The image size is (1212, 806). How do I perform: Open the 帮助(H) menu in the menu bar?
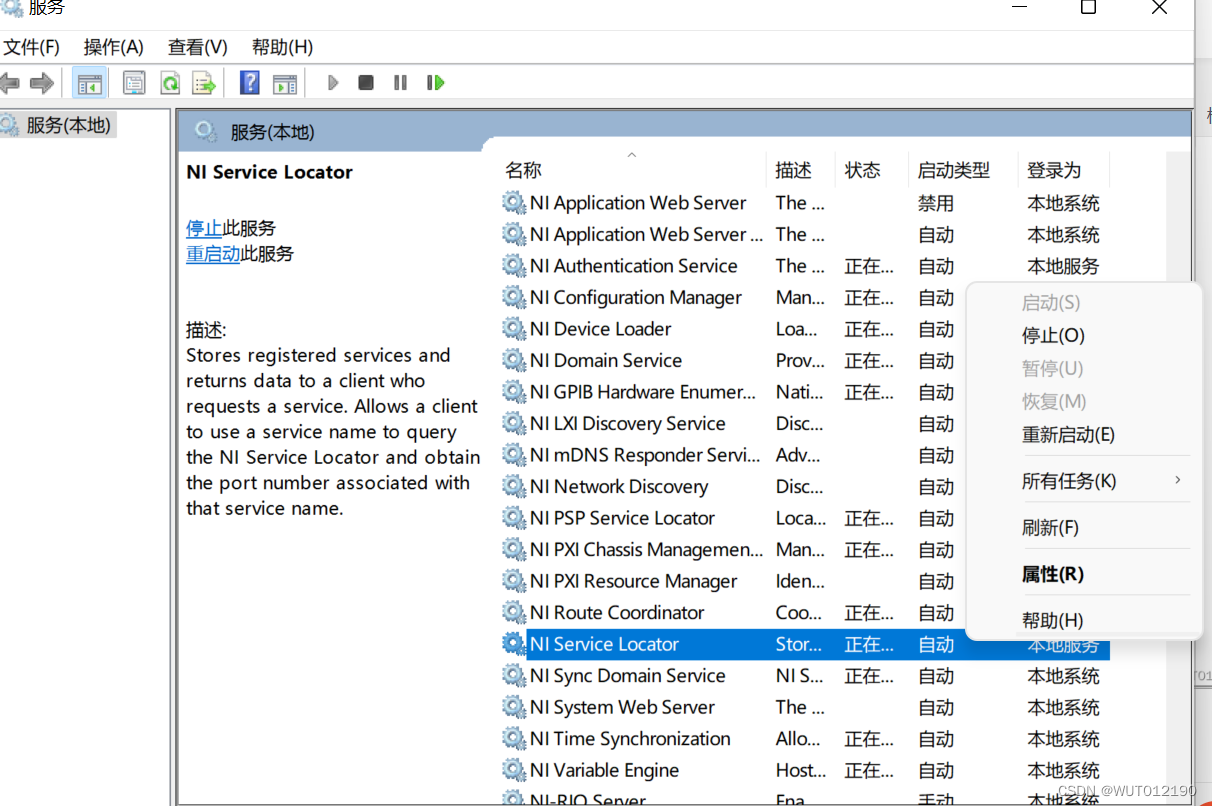(283, 47)
